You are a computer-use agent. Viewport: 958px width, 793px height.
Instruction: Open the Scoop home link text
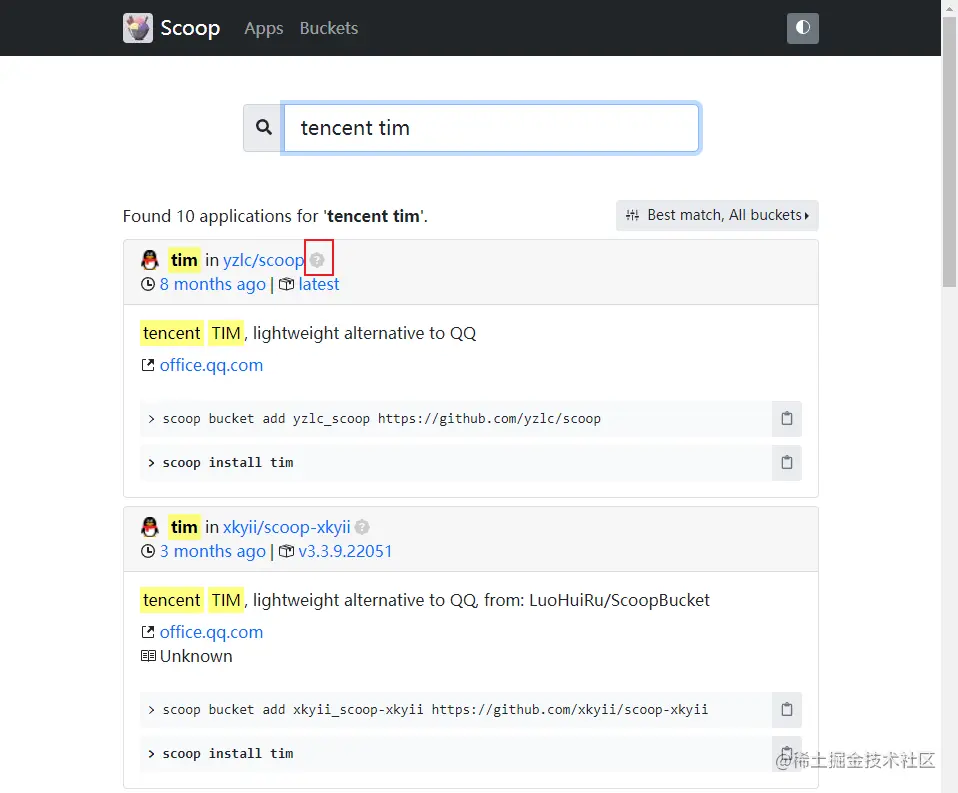(190, 28)
